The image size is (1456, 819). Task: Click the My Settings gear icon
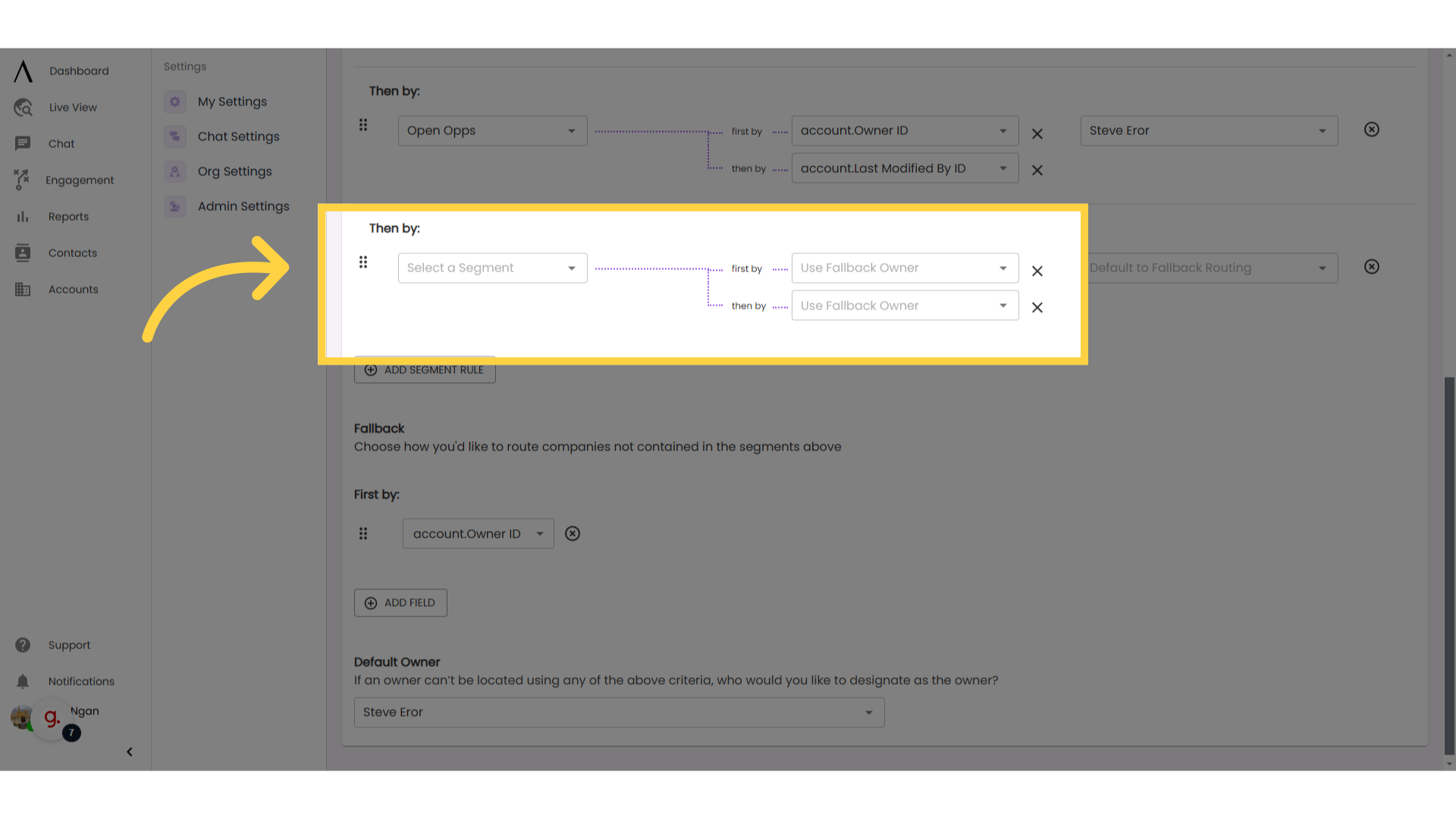coord(175,102)
